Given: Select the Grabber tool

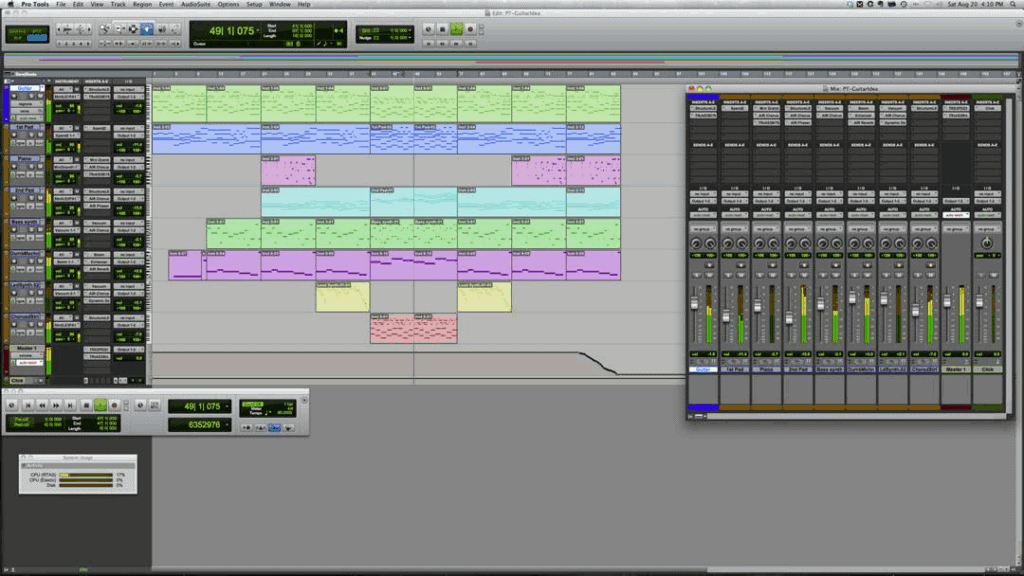Looking at the screenshot, I should coord(147,28).
